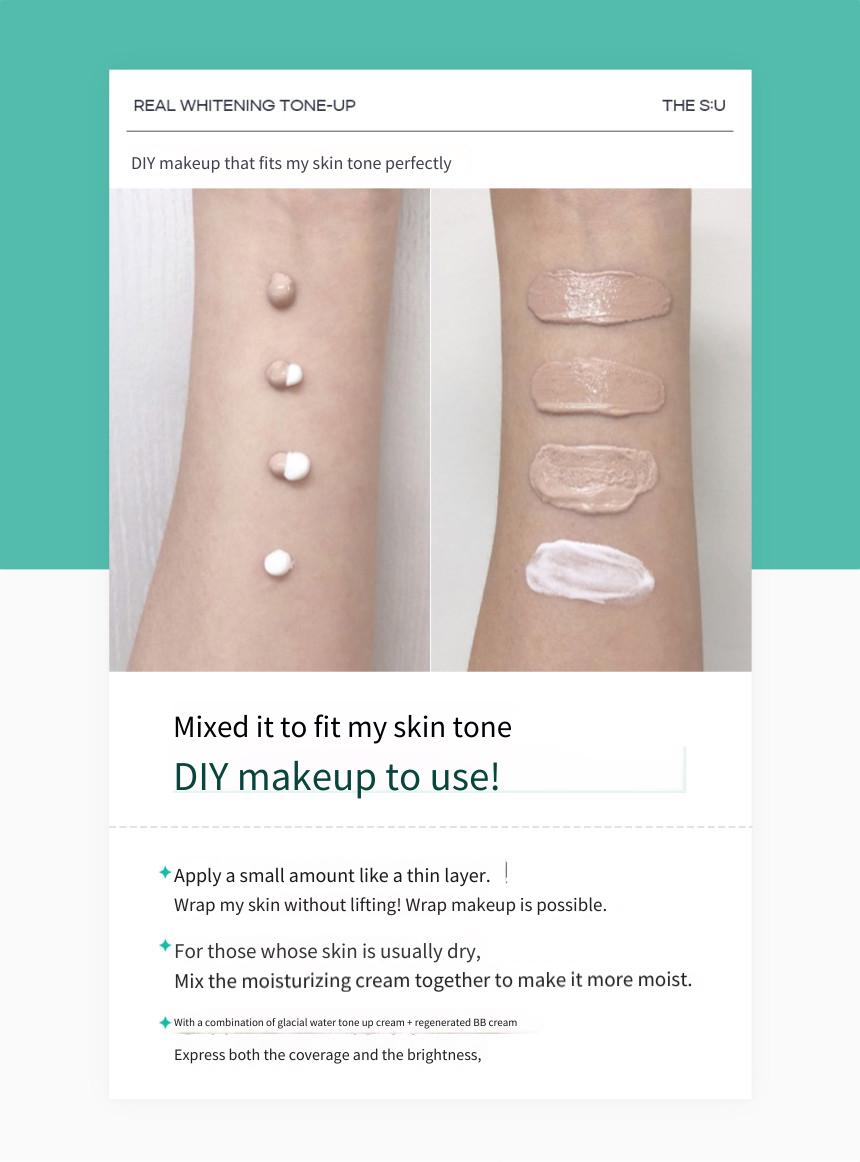Click the green star beside 'With a combination'
The image size is (860, 1162).
click(x=165, y=1023)
